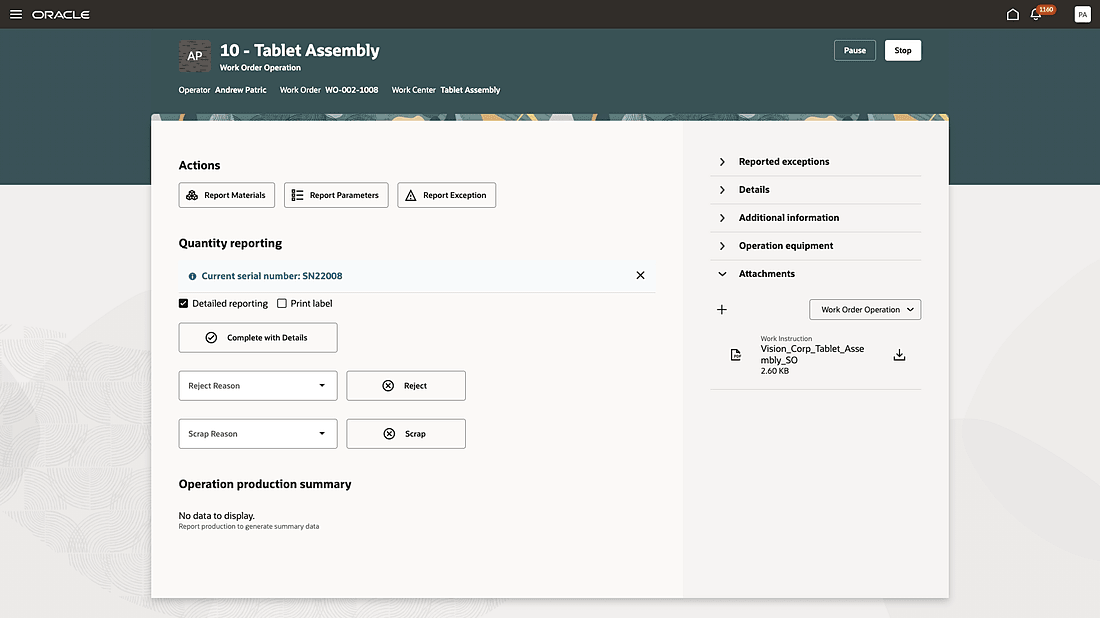Viewport: 1100px width, 618px height.
Task: Open the Reject Reason dropdown
Action: pyautogui.click(x=258, y=386)
